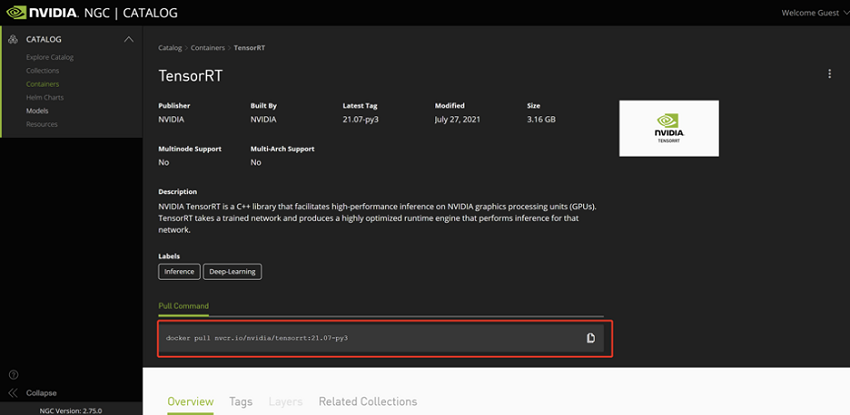
Task: Click the Containers breadcrumb link
Action: [x=208, y=48]
